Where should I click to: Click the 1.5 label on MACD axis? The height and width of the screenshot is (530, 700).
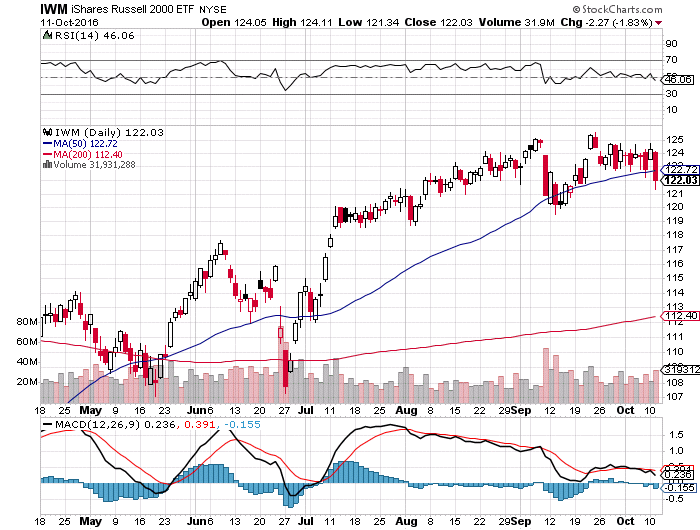pos(677,435)
